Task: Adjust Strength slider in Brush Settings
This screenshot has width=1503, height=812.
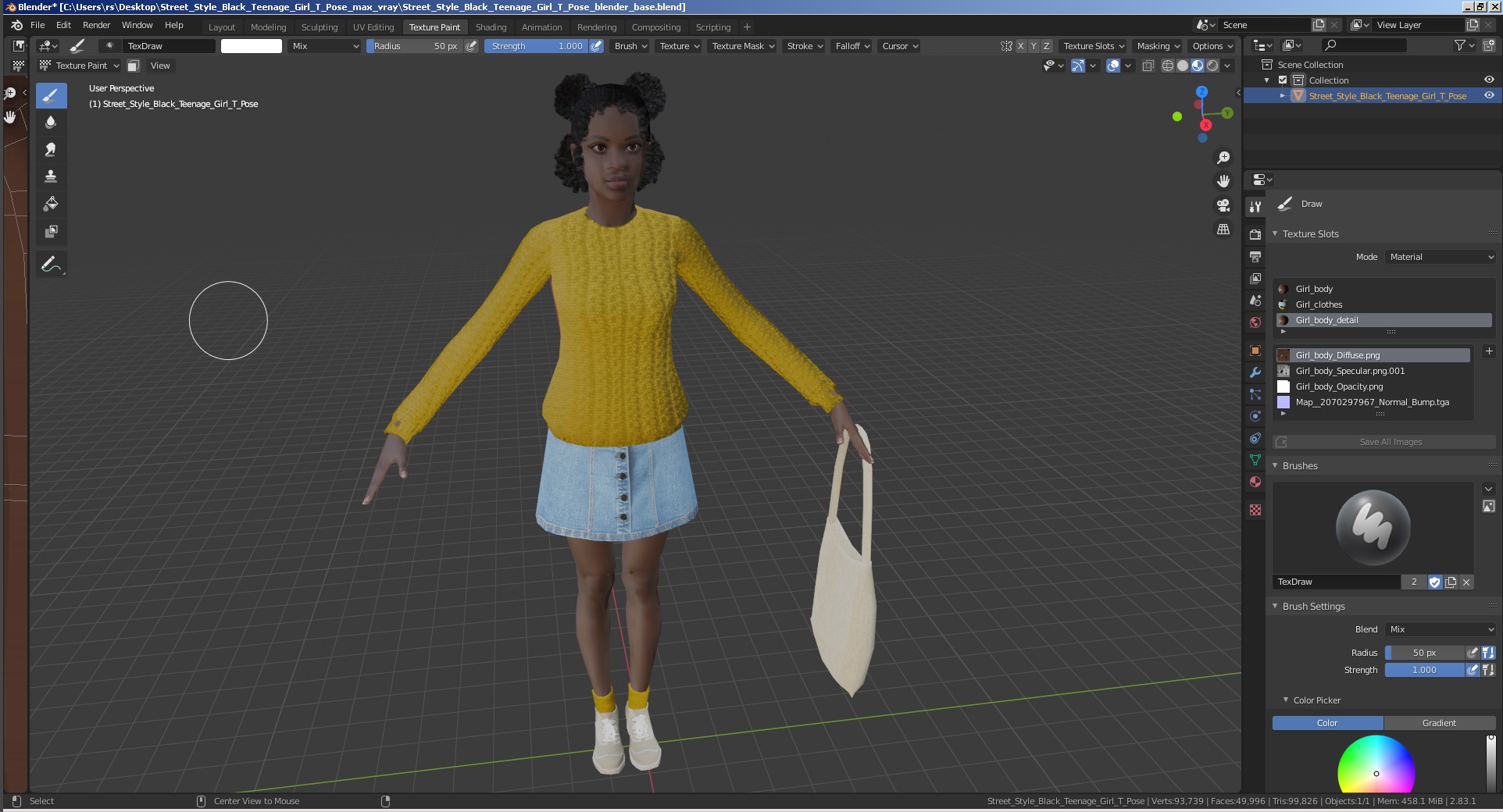Action: click(x=1424, y=670)
